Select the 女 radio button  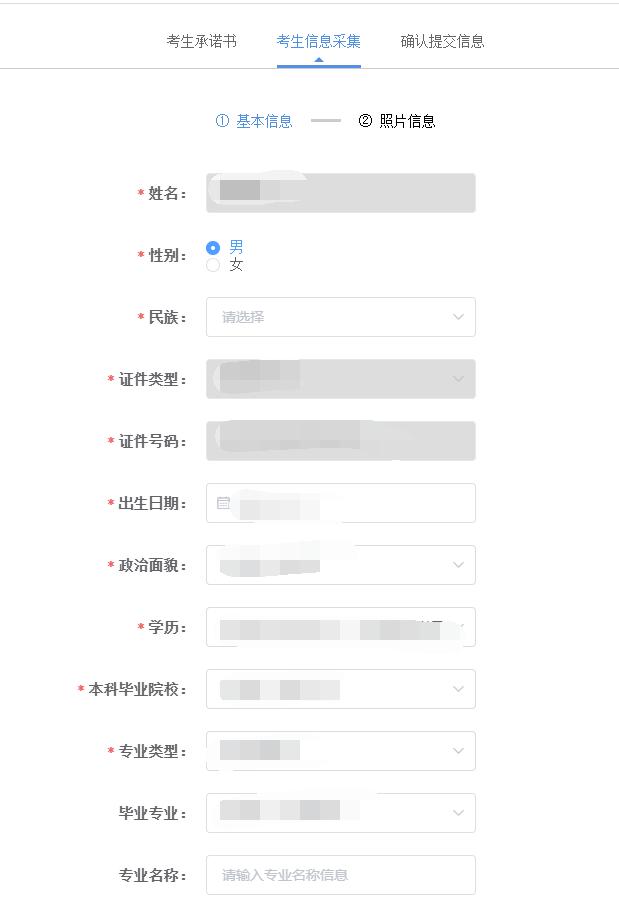(x=213, y=265)
